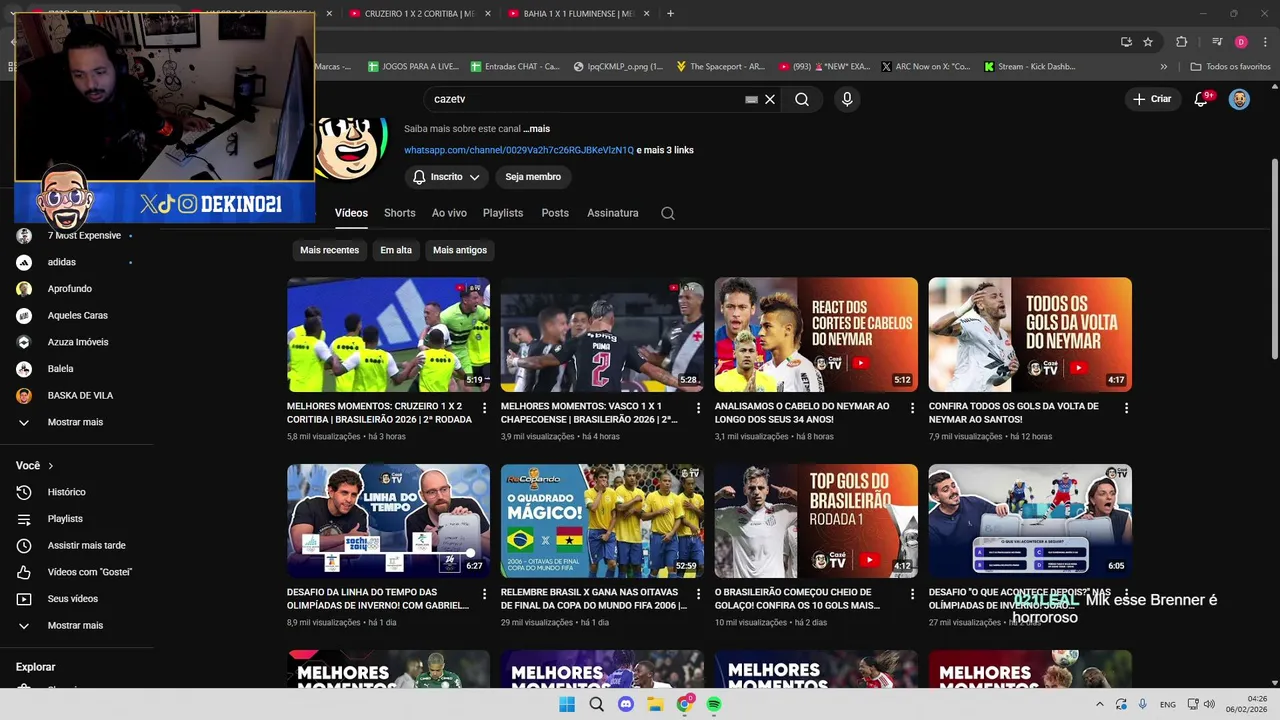Start voice search with the microphone

pos(847,99)
